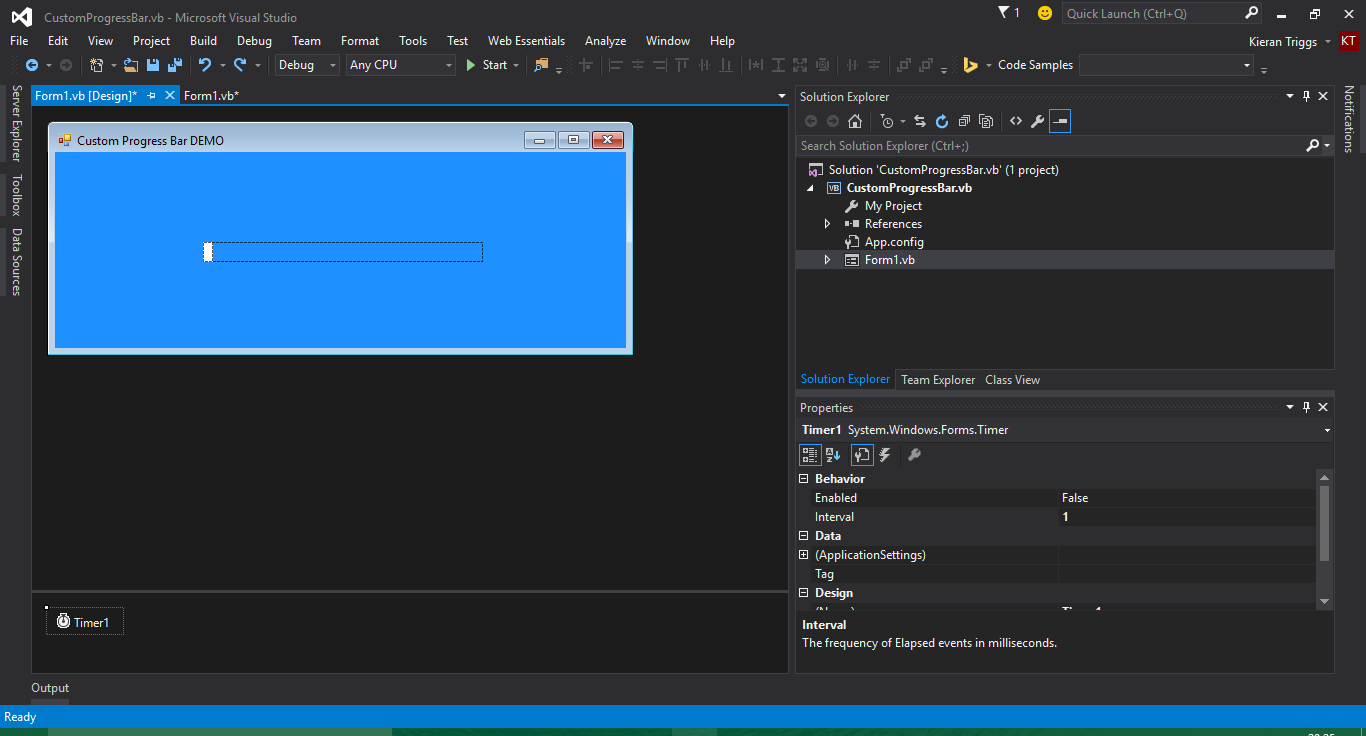
Task: Open the Format menu
Action: [360, 41]
